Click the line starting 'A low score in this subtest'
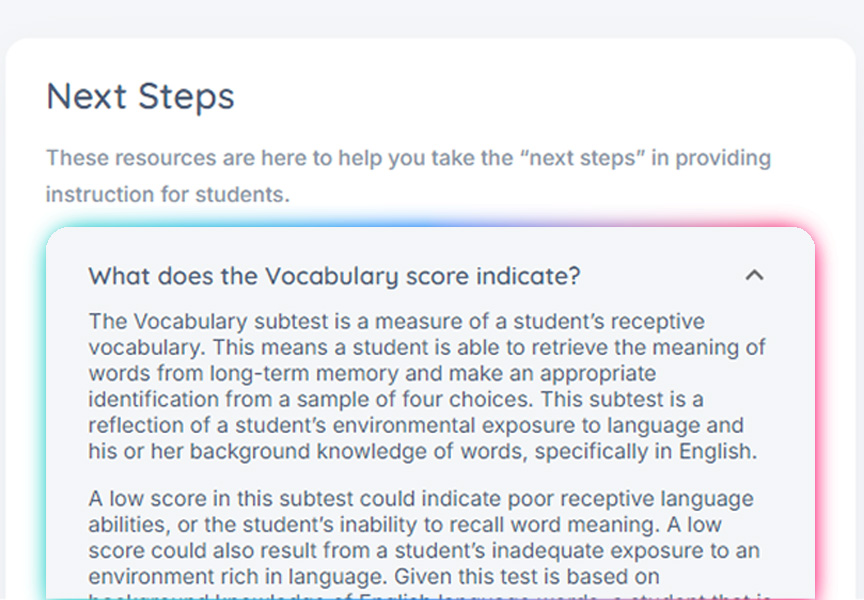Screen dimensions: 864x600 tap(421, 498)
